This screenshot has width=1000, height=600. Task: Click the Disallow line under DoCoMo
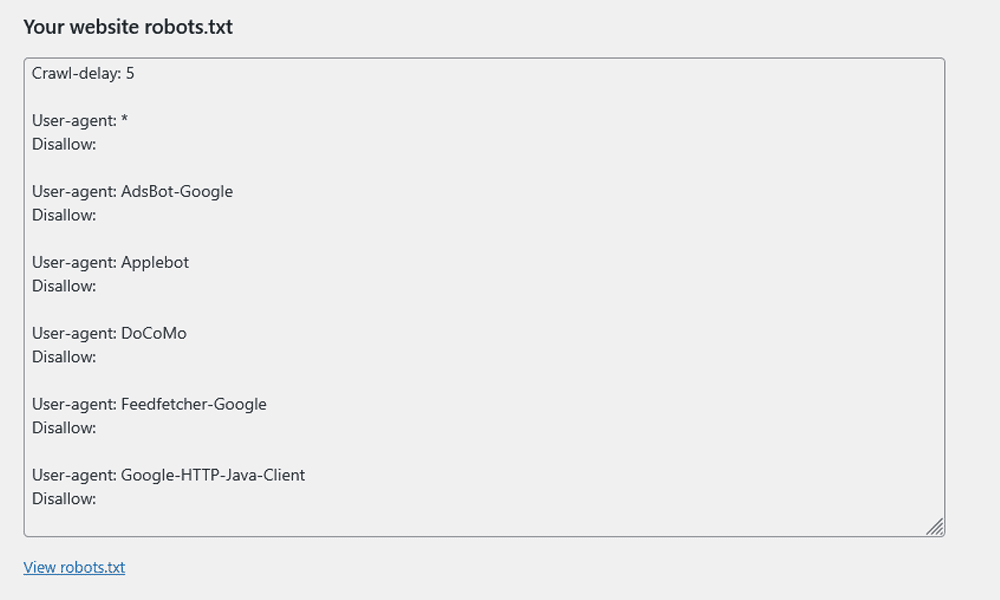(x=64, y=357)
